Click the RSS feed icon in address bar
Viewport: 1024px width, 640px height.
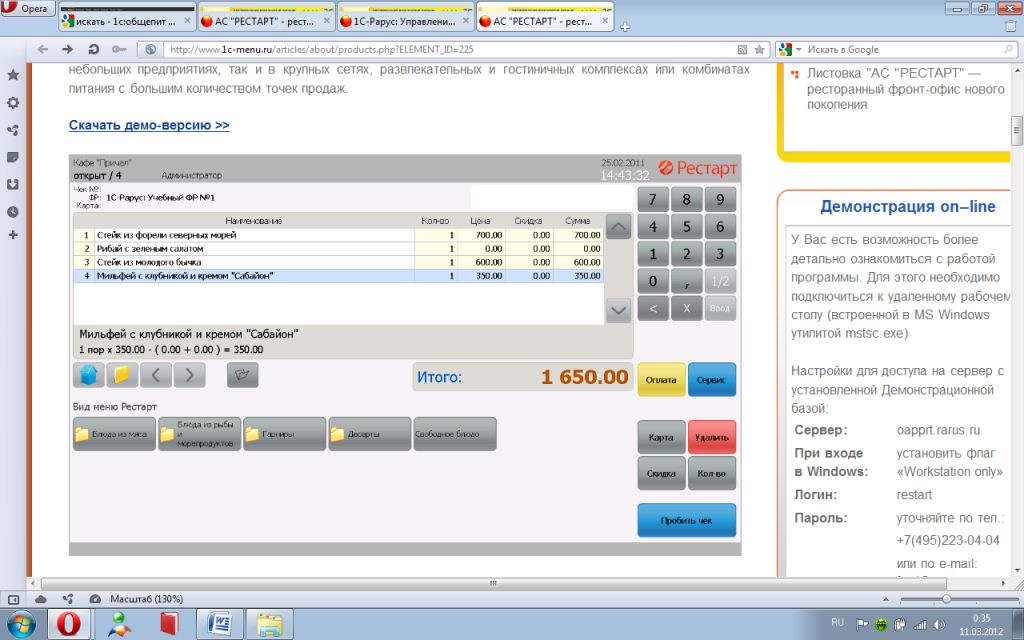(742, 49)
